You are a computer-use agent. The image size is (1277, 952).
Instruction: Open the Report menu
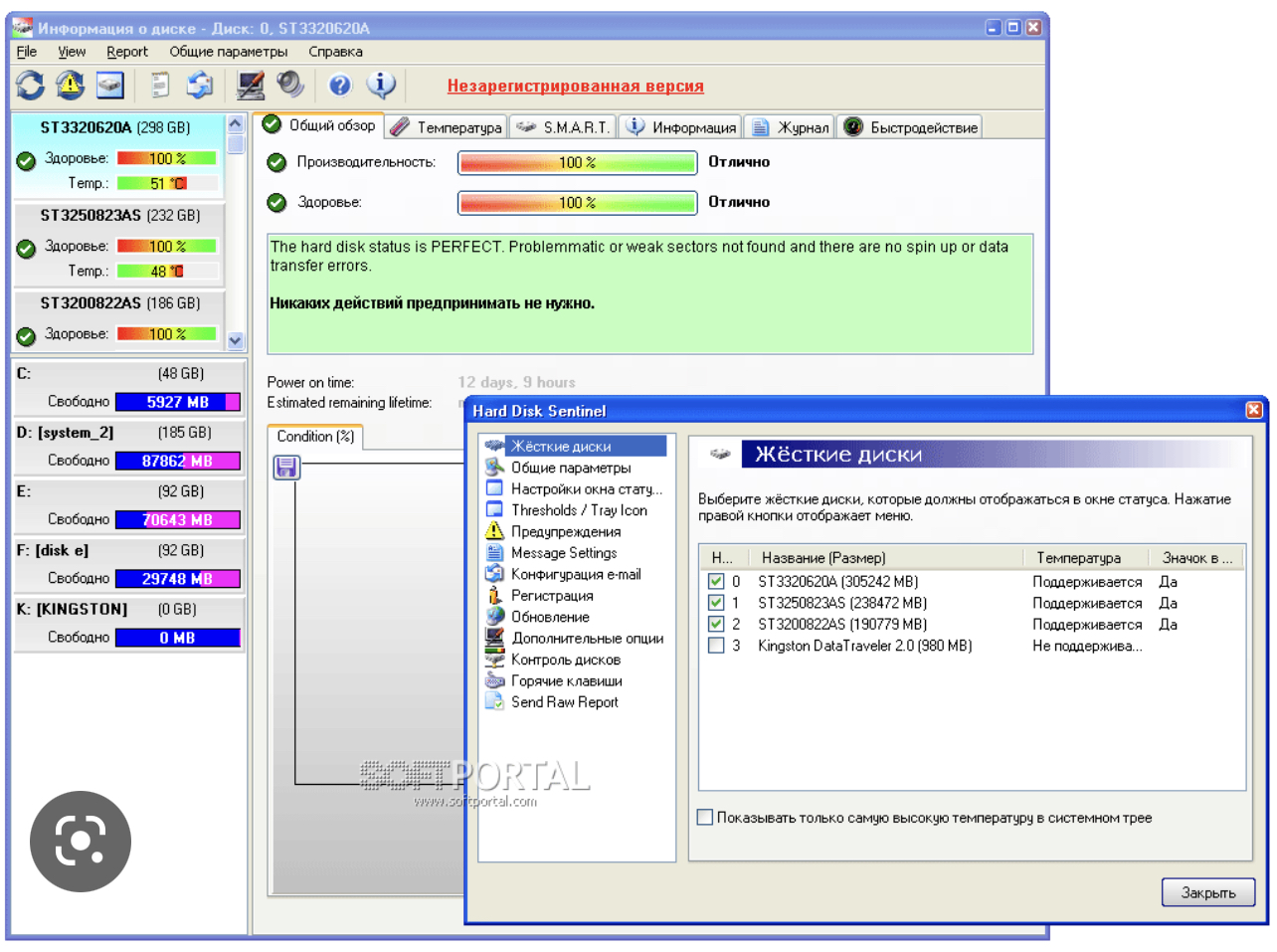[127, 52]
